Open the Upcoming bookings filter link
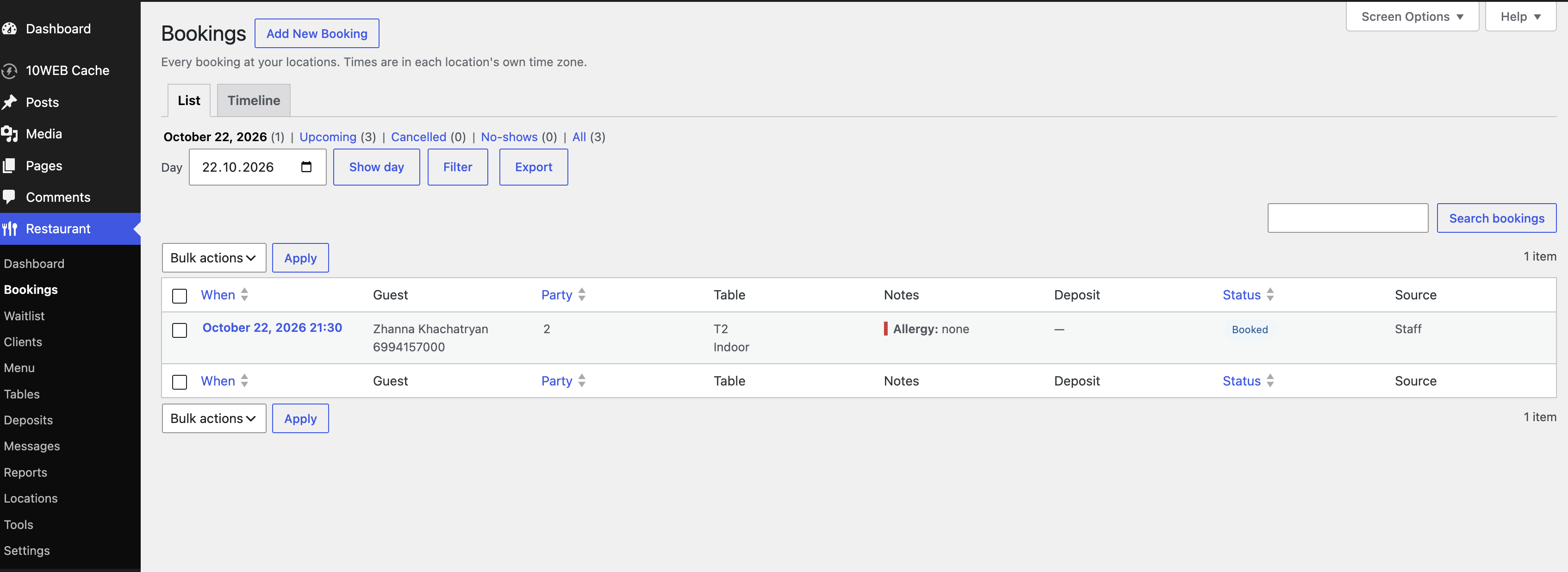 pyautogui.click(x=328, y=137)
